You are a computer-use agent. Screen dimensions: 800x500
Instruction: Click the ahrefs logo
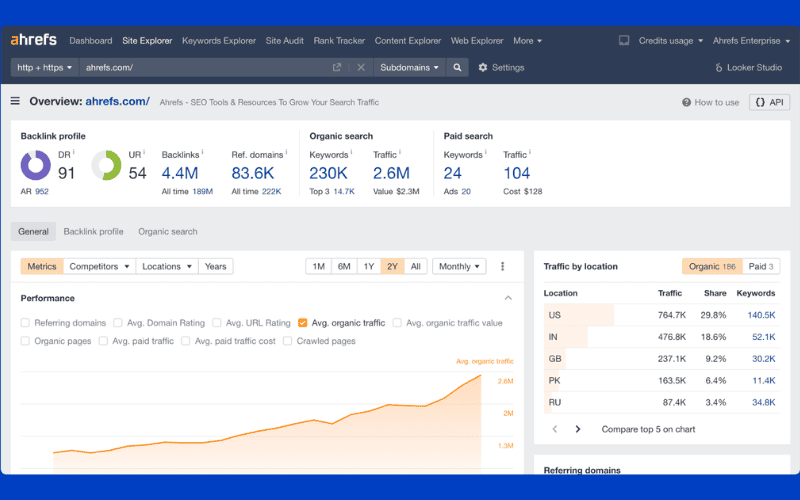(x=34, y=40)
